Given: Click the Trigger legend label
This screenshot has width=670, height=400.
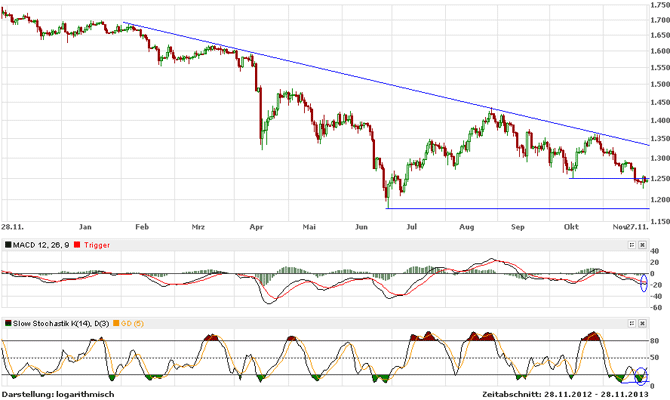Looking at the screenshot, I should click(98, 244).
